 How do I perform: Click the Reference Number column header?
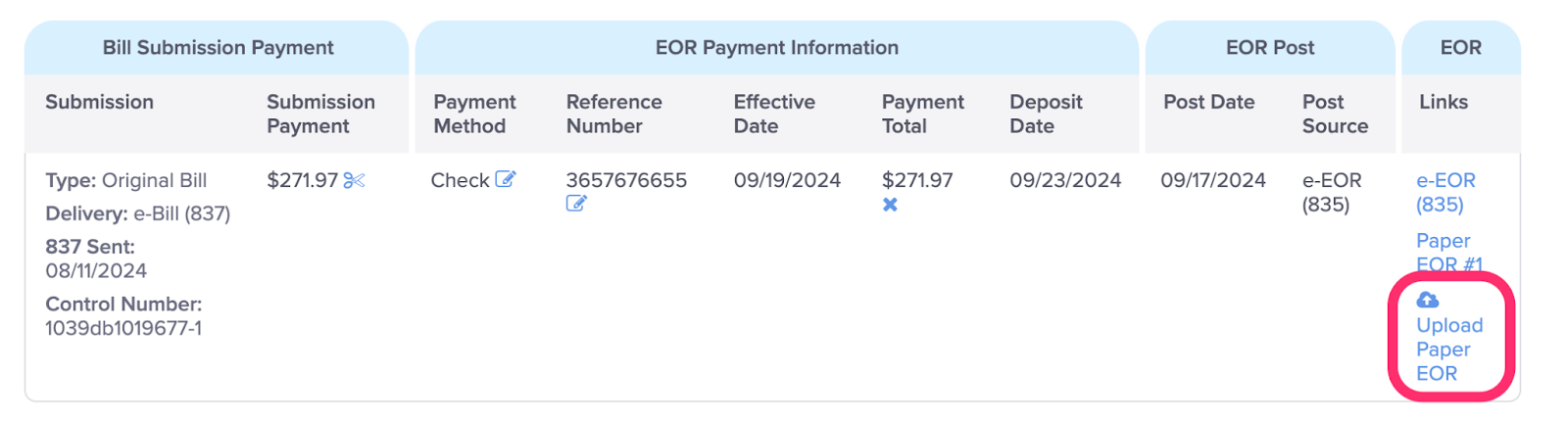click(613, 114)
